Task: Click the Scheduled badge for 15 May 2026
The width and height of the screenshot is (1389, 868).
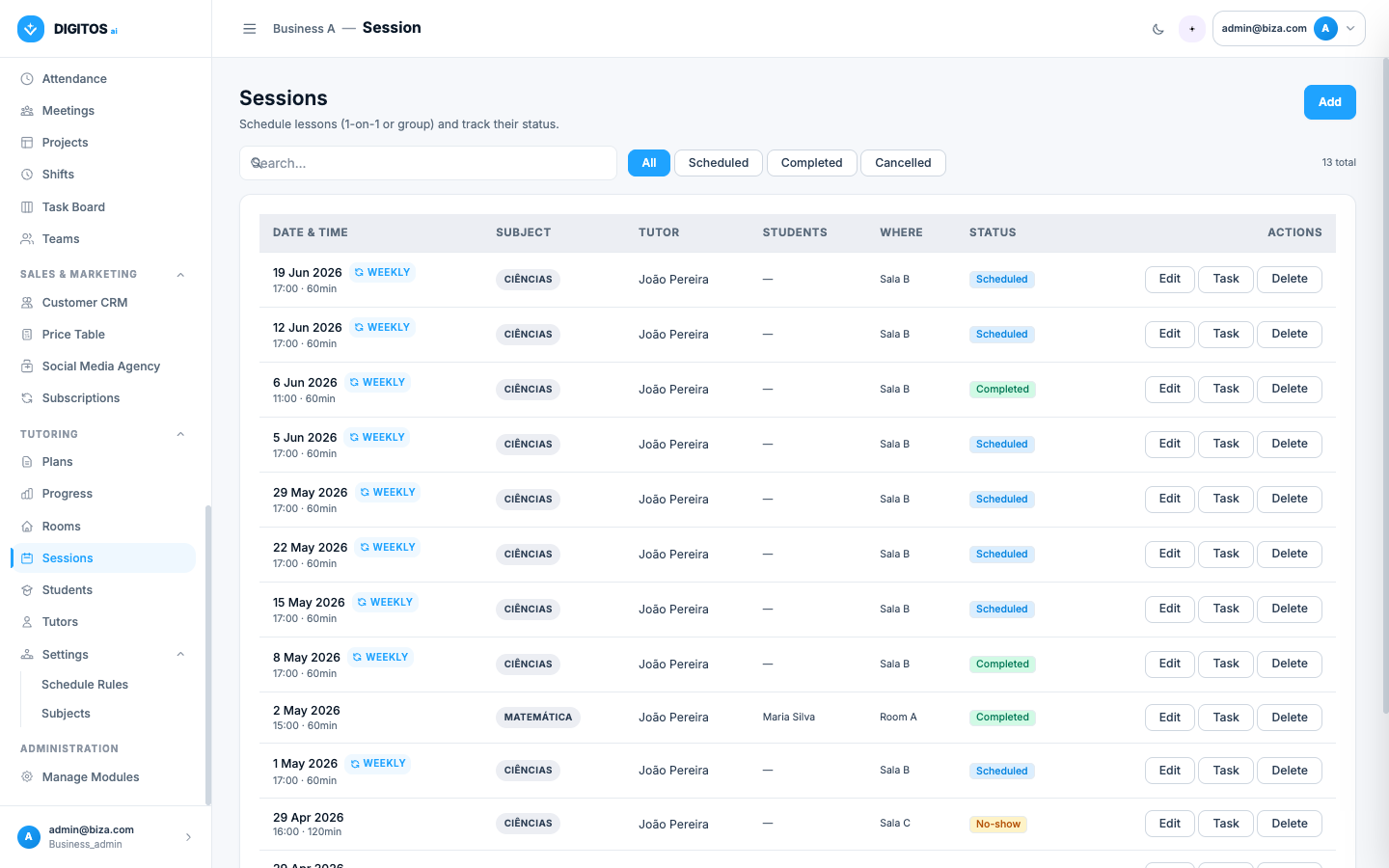Action: 1002,610
